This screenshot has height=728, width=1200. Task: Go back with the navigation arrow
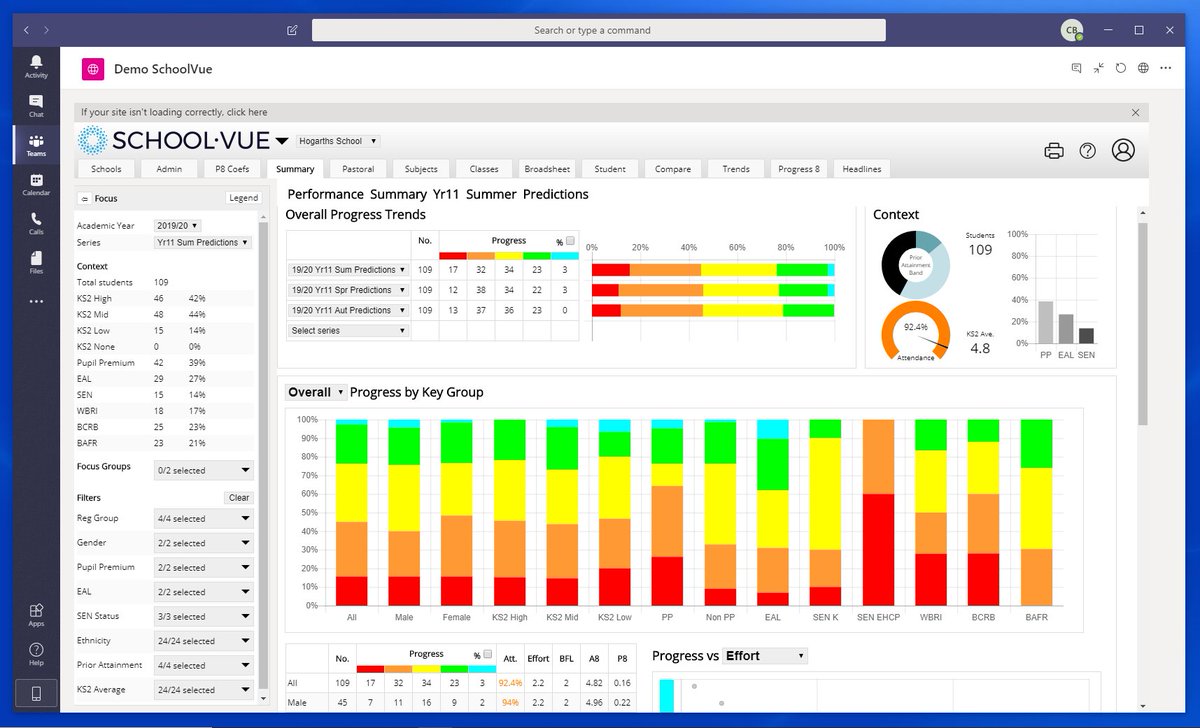(x=26, y=31)
